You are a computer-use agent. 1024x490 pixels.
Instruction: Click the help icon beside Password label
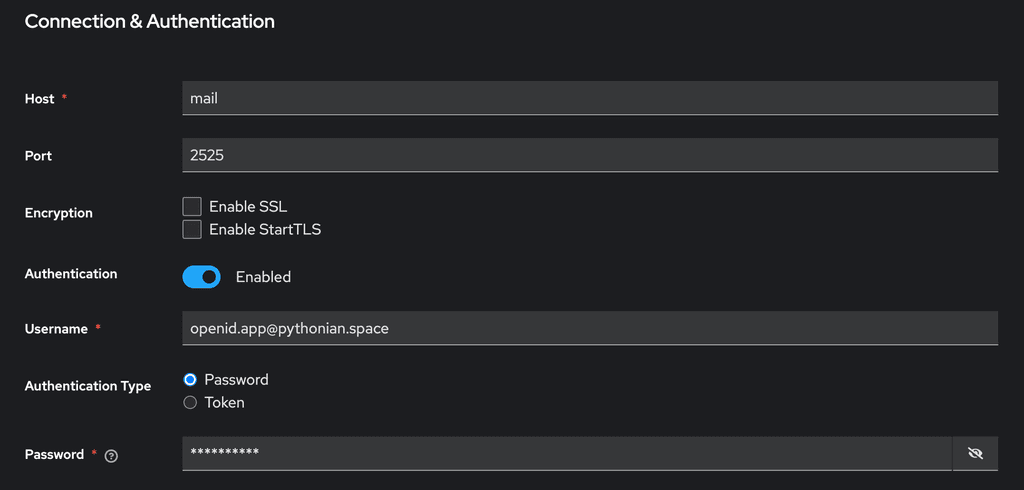tap(111, 456)
